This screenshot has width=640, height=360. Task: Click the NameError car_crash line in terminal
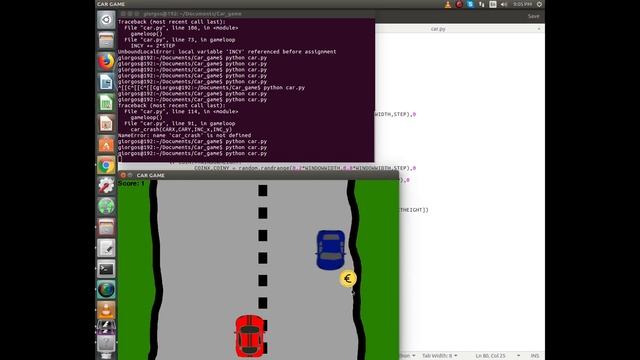[x=184, y=136]
